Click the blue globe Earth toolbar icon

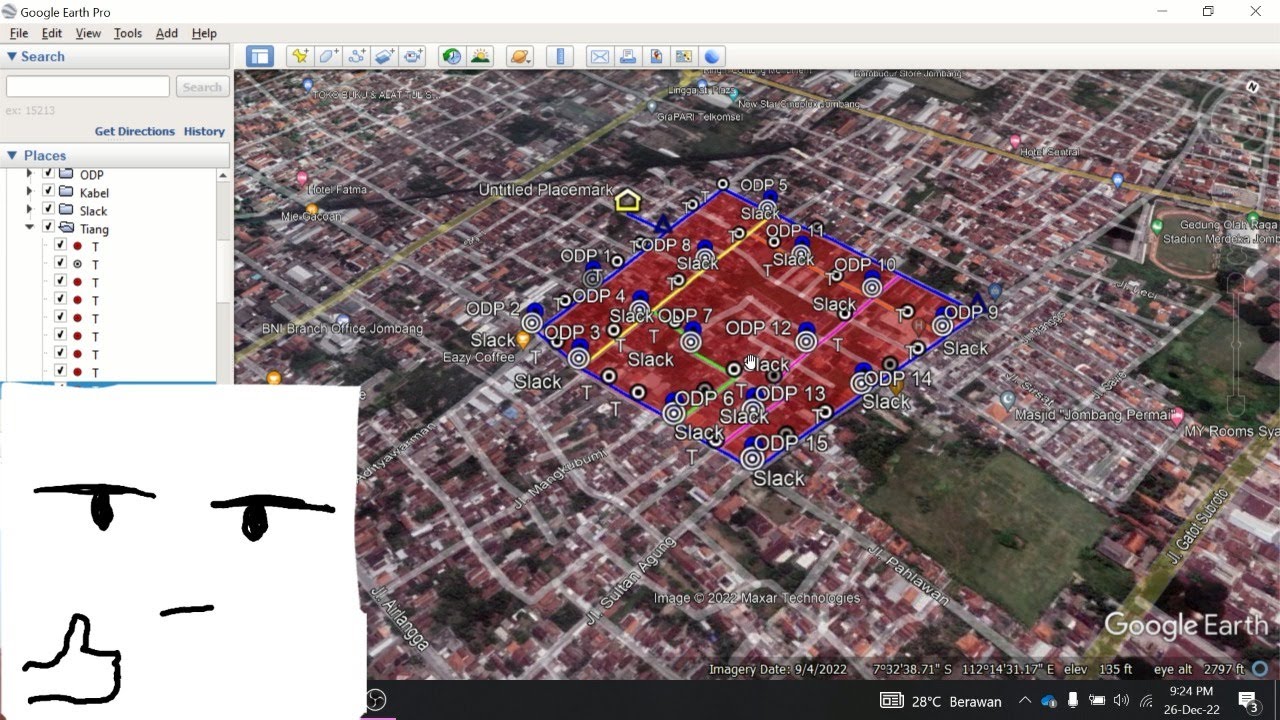point(712,57)
